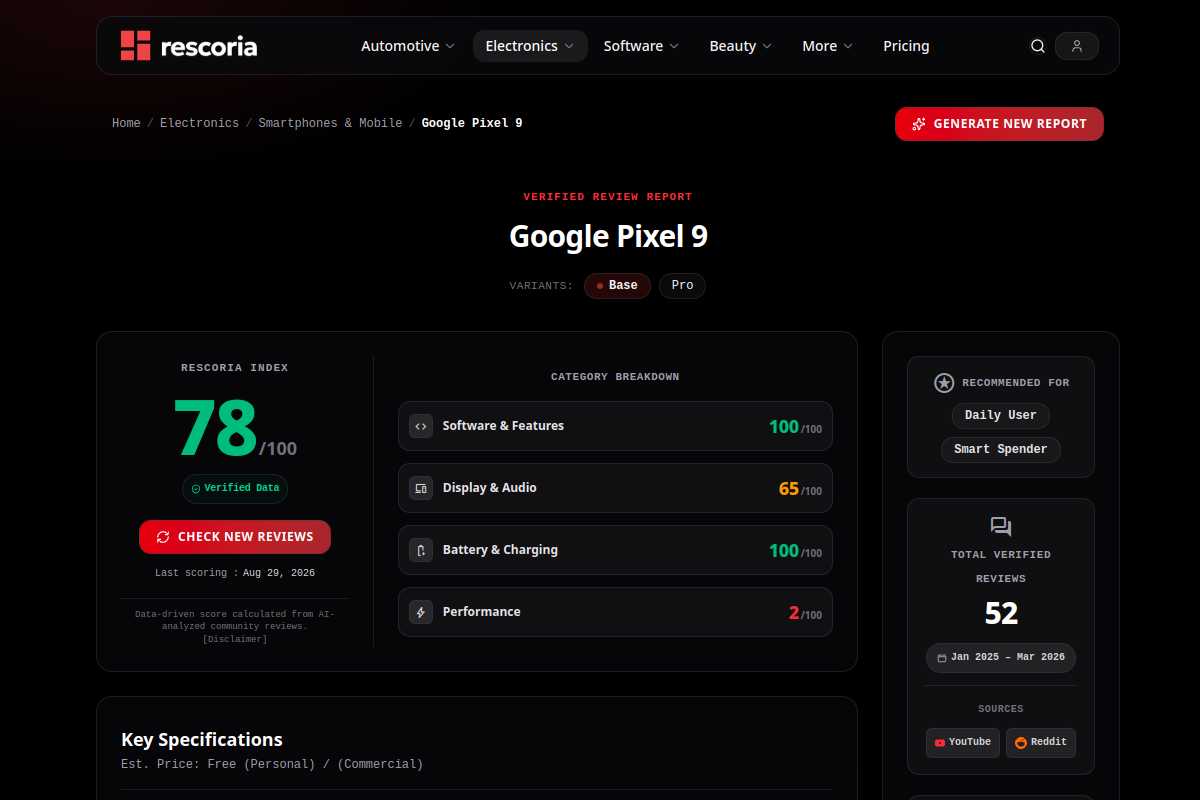The image size is (1200, 800).
Task: Expand the Beauty menu
Action: (x=741, y=46)
